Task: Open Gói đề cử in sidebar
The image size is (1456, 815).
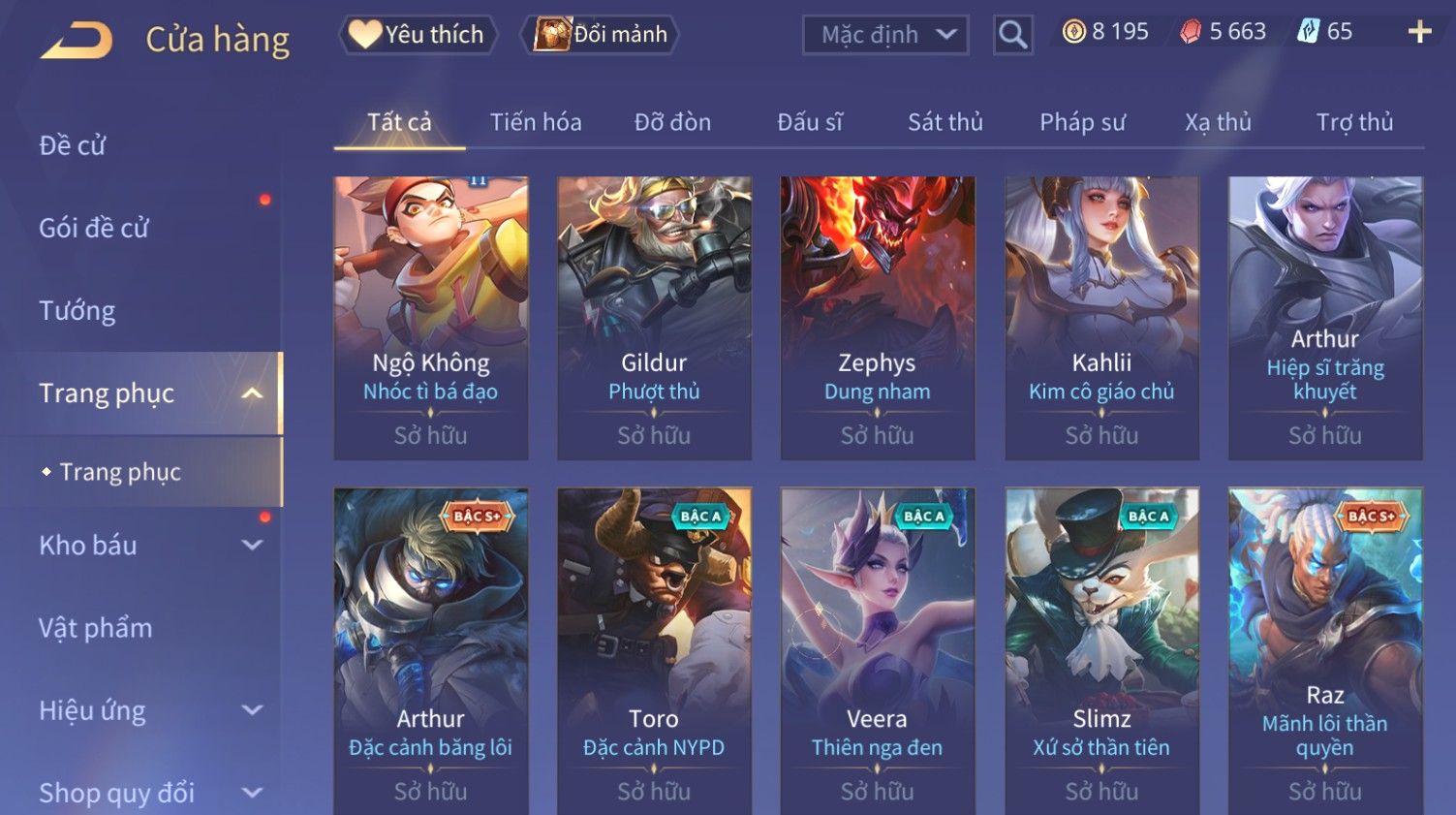Action: pos(94,228)
